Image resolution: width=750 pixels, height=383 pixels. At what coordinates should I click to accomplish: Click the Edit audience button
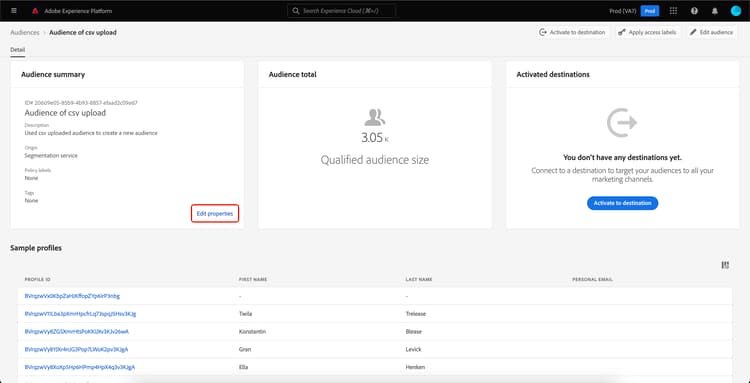click(x=711, y=33)
